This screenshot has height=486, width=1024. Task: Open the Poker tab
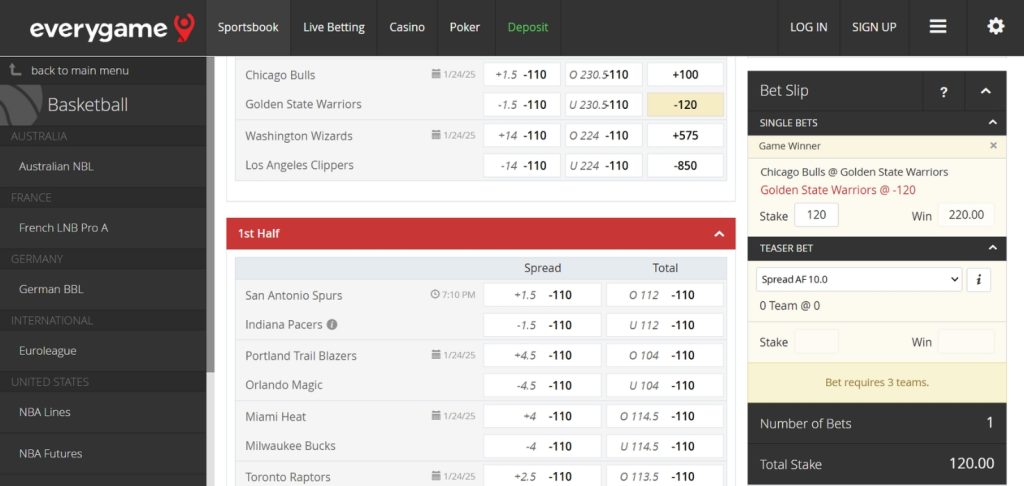tap(464, 27)
